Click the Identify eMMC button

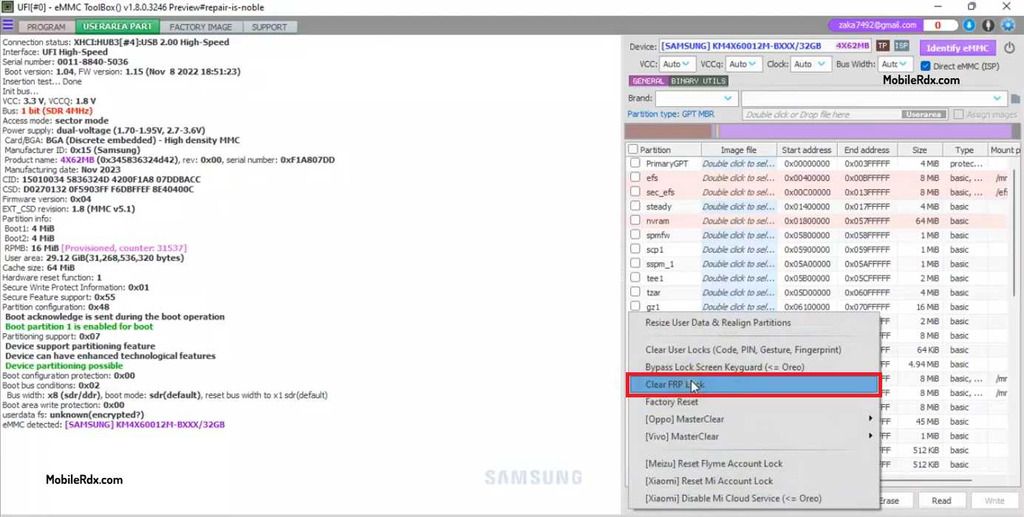point(957,48)
